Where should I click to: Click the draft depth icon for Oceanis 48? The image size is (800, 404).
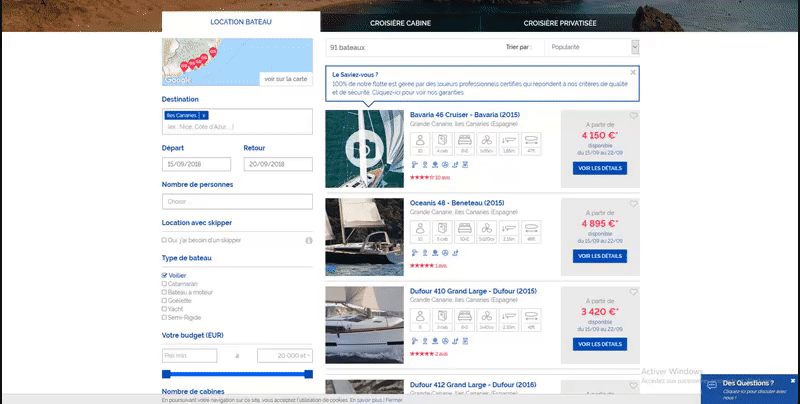pyautogui.click(x=509, y=232)
